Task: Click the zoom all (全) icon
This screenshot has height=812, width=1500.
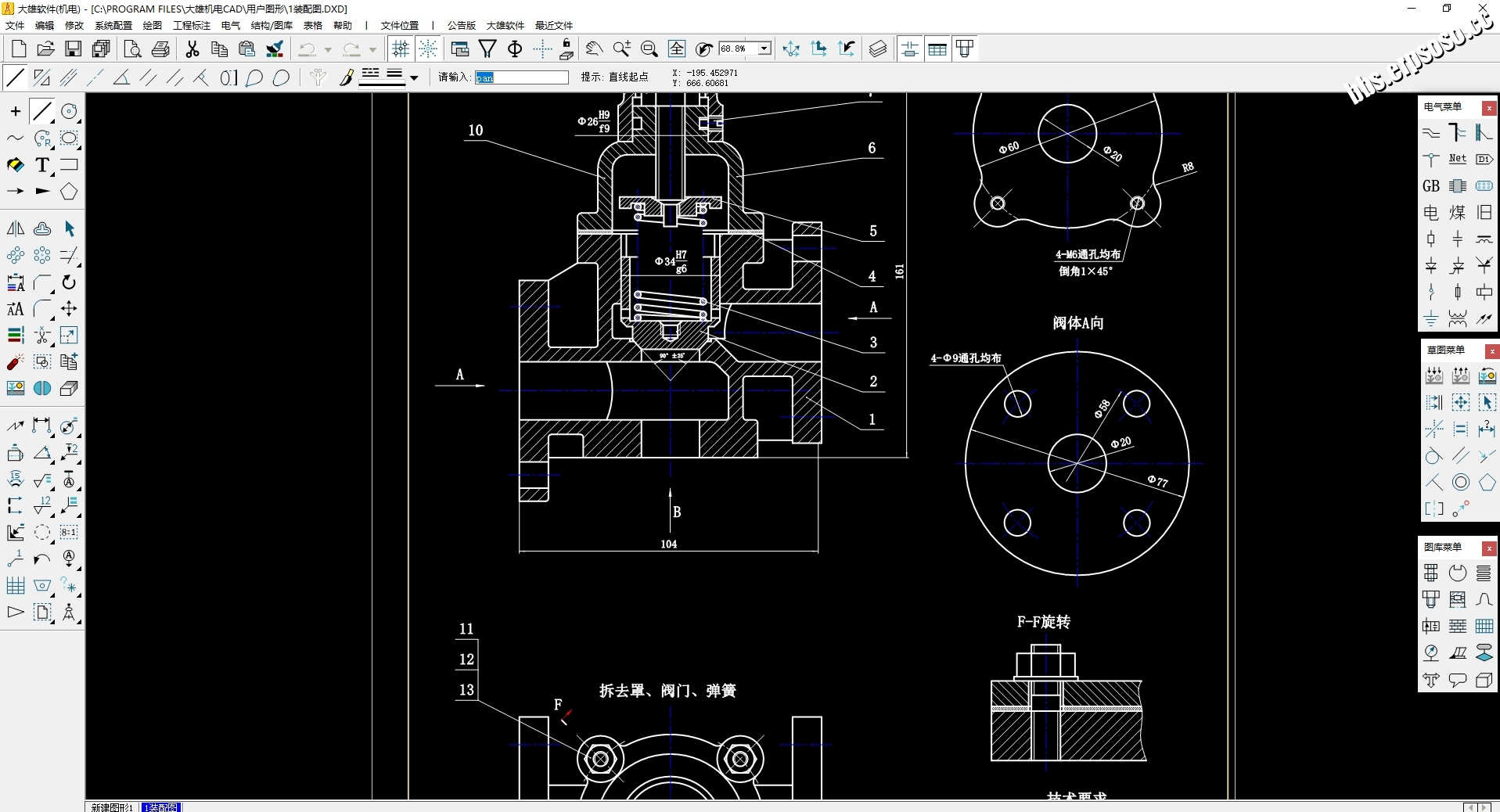Action: (677, 49)
